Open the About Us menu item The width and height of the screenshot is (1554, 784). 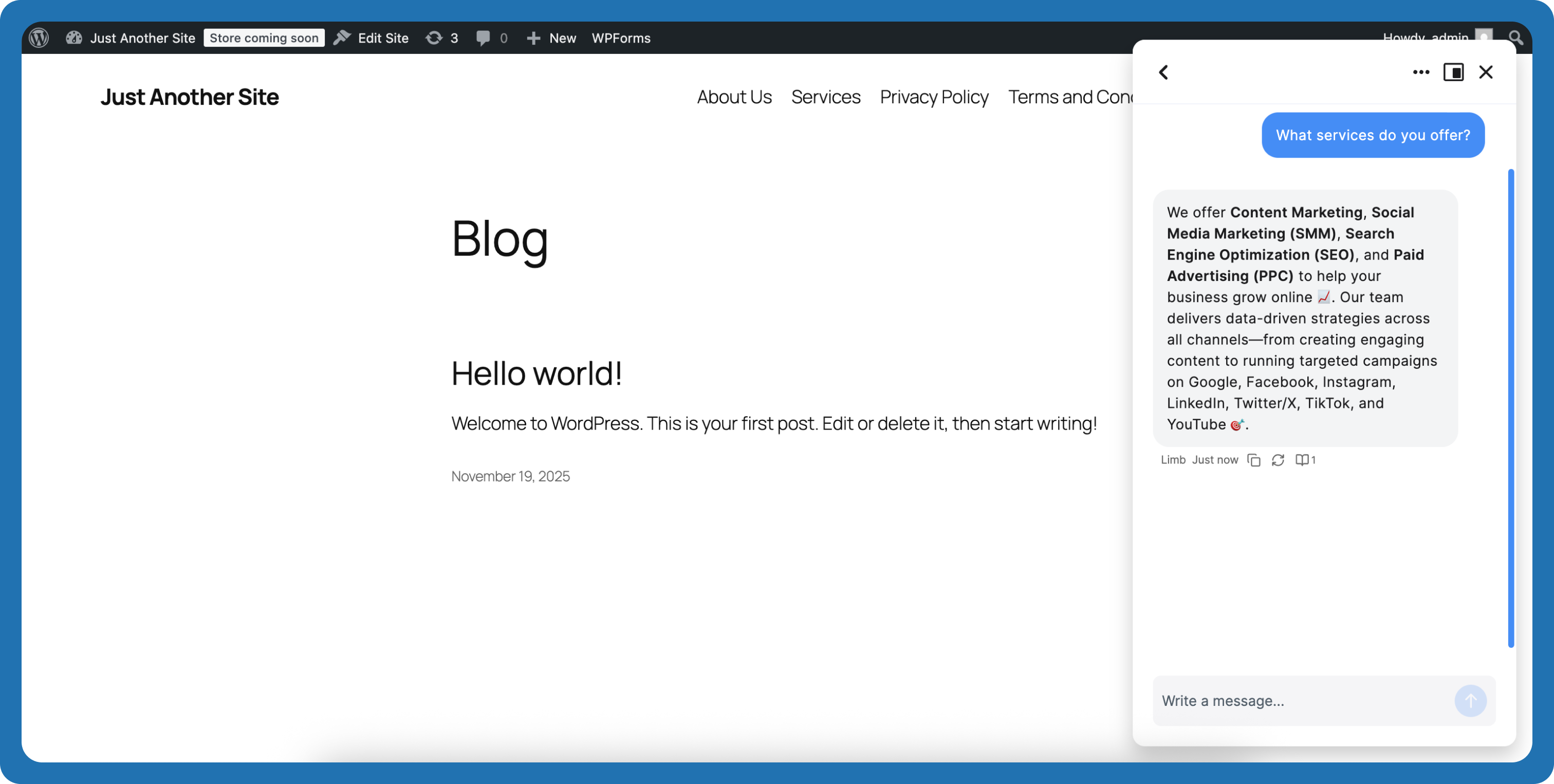[x=734, y=97]
